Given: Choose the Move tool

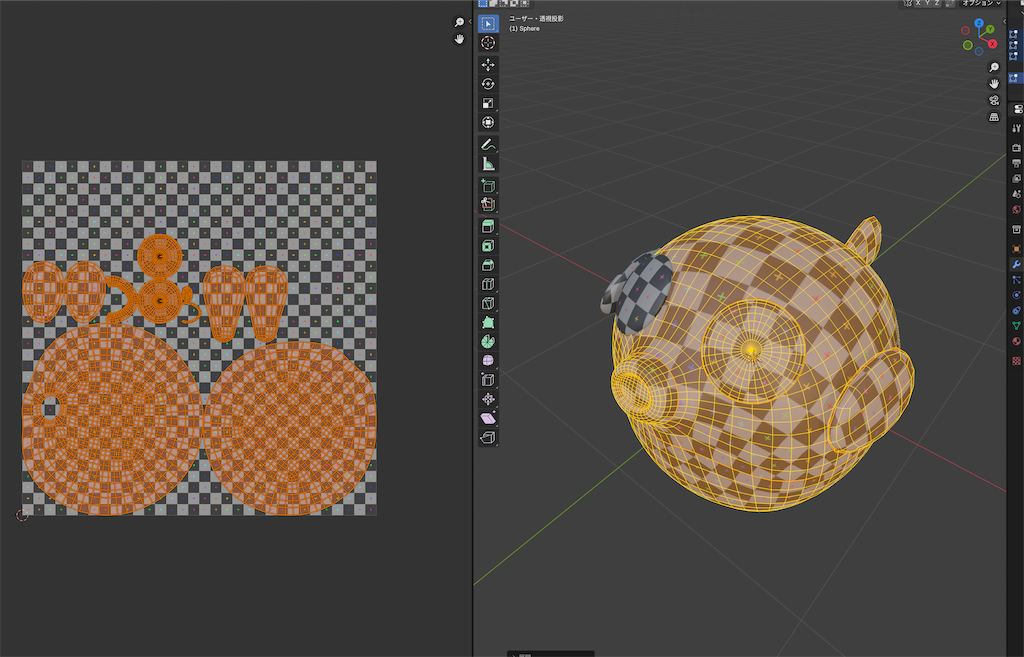Looking at the screenshot, I should (x=488, y=65).
